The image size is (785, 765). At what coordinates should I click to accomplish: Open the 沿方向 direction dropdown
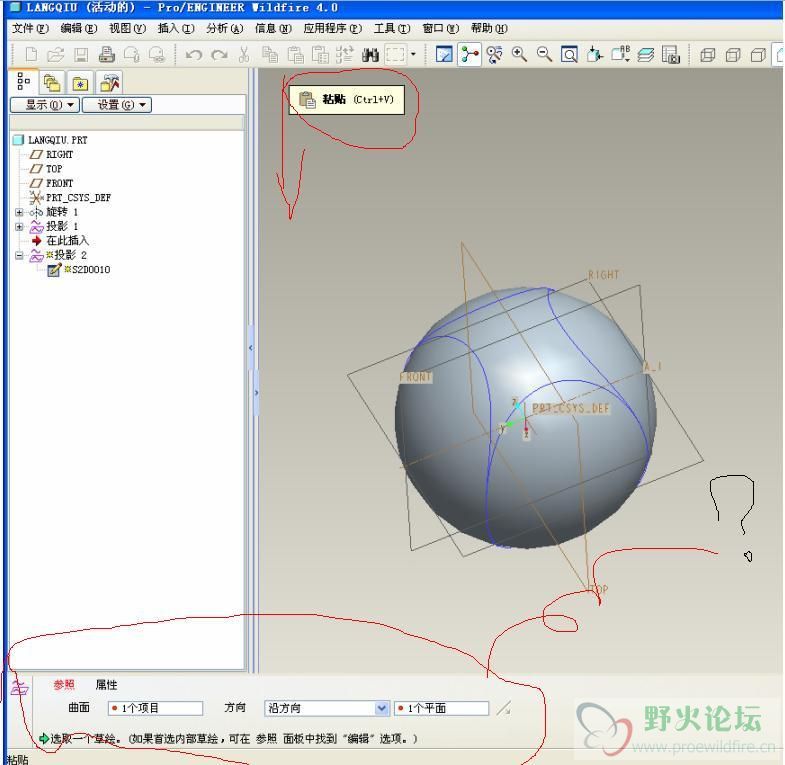pyautogui.click(x=382, y=708)
